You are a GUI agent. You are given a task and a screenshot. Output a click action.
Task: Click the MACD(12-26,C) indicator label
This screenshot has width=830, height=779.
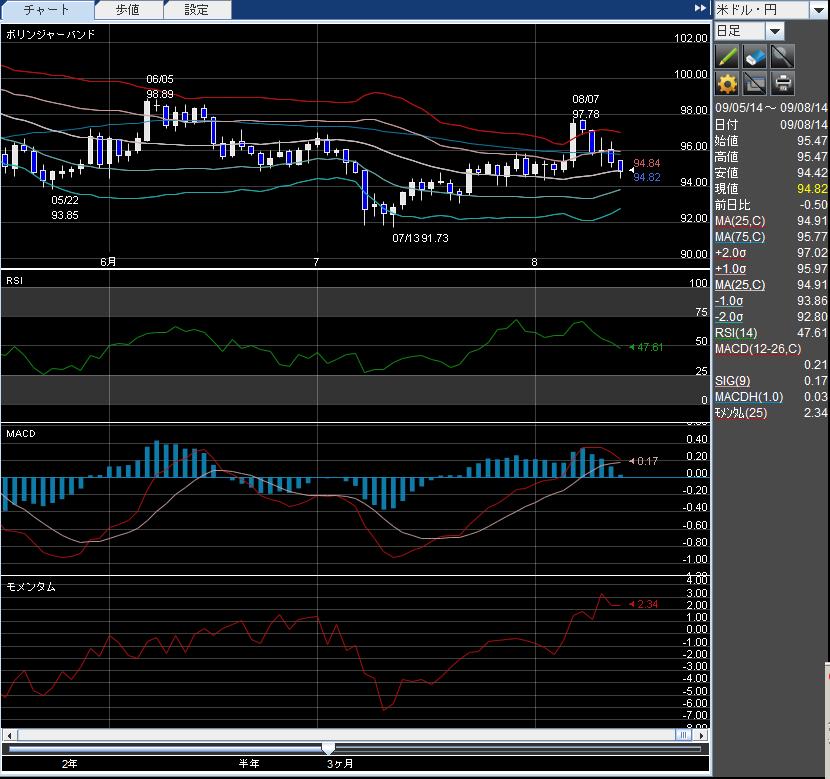758,348
